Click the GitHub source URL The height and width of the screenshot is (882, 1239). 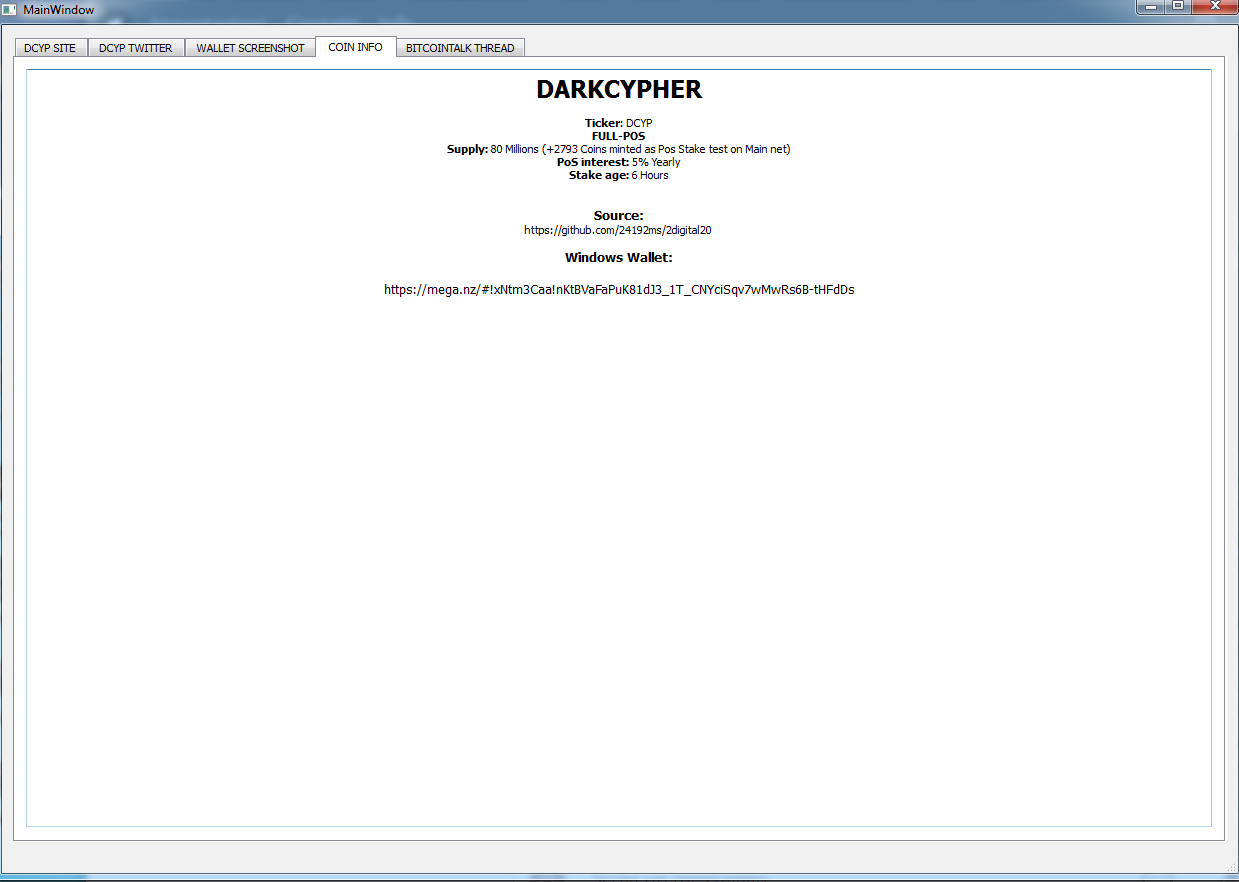618,230
